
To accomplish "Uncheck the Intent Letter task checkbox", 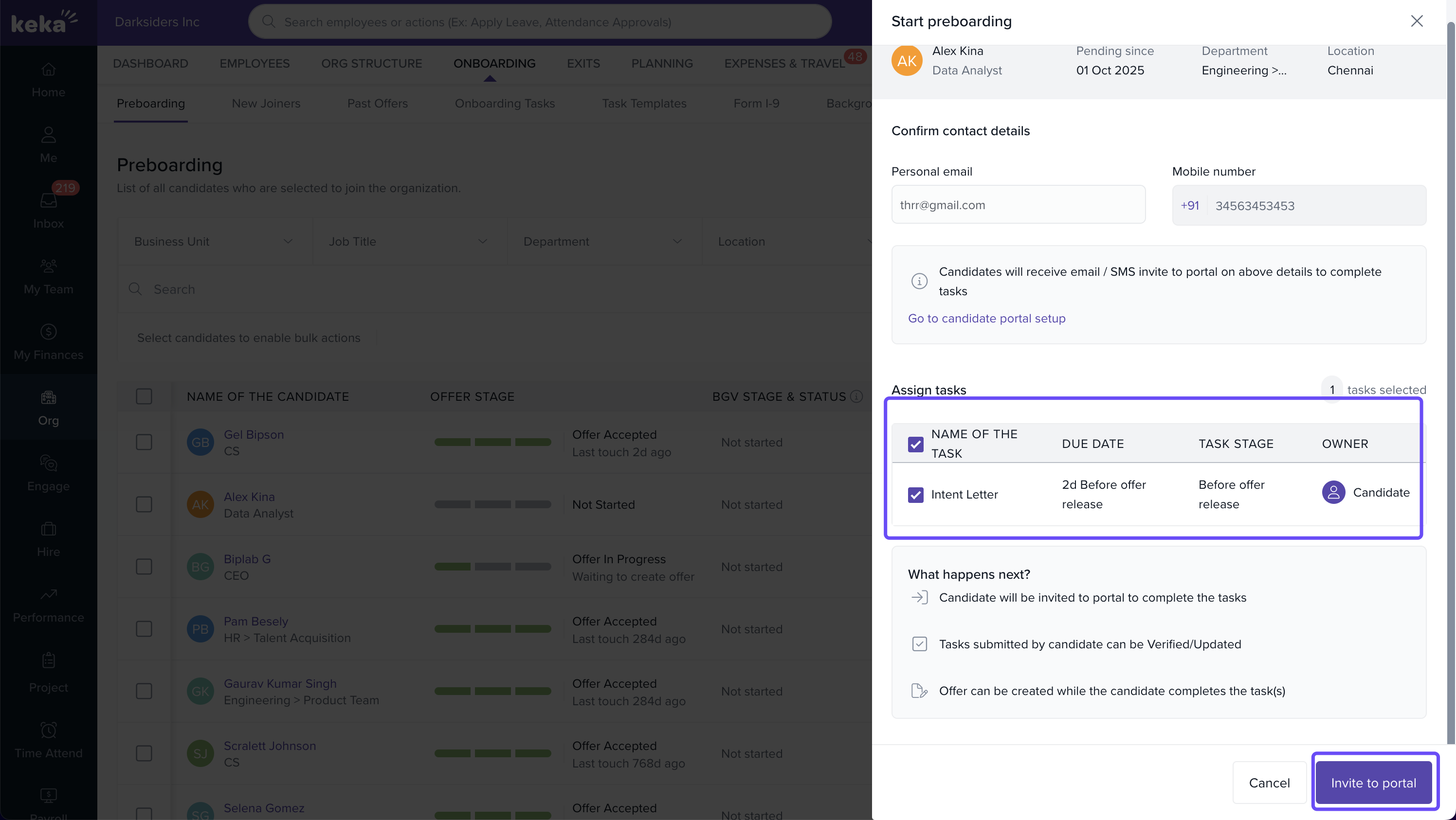I will click(915, 495).
